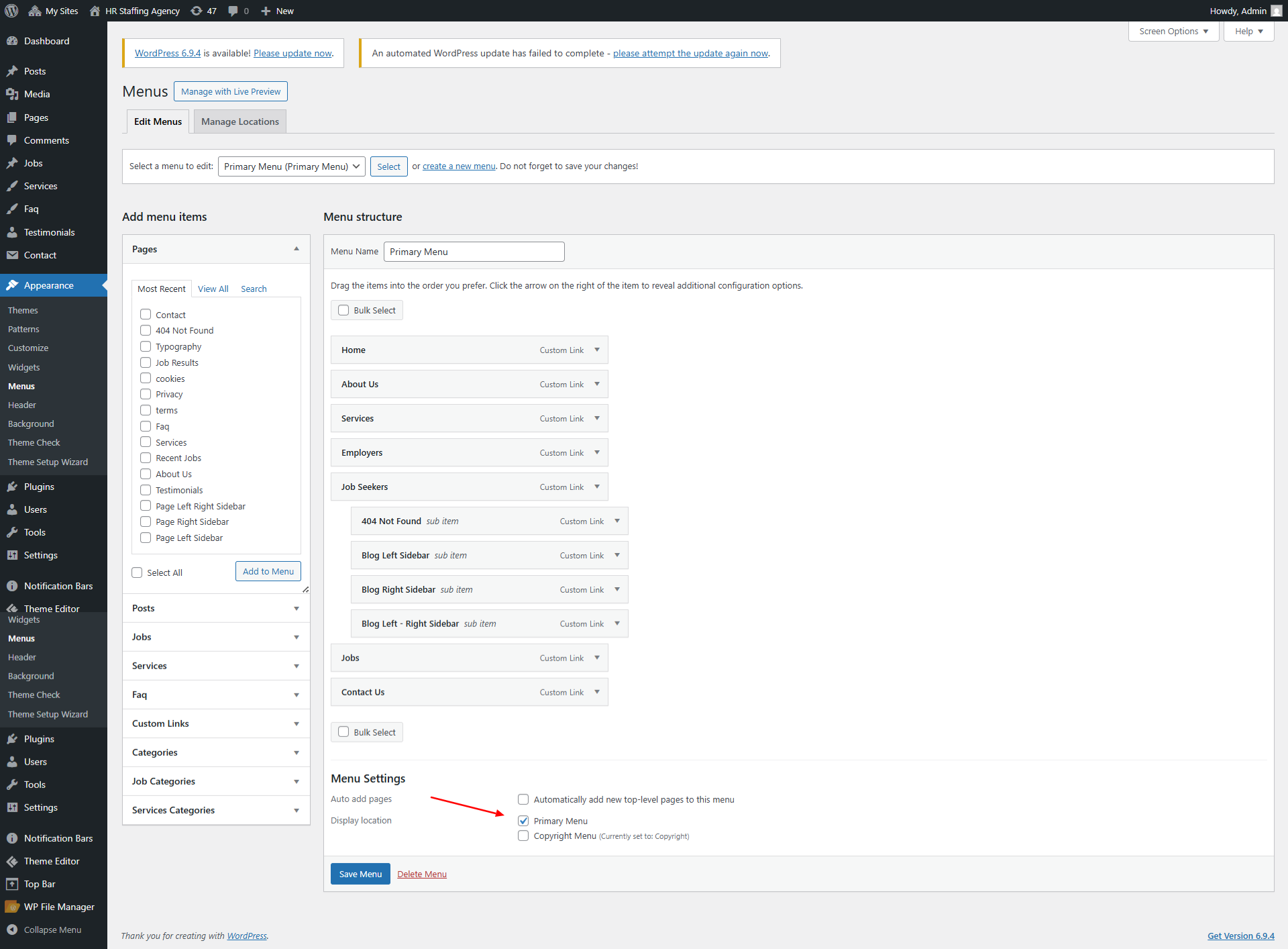Open Dashboard via its sidebar icon
This screenshot has height=949, width=1288.
[x=12, y=41]
